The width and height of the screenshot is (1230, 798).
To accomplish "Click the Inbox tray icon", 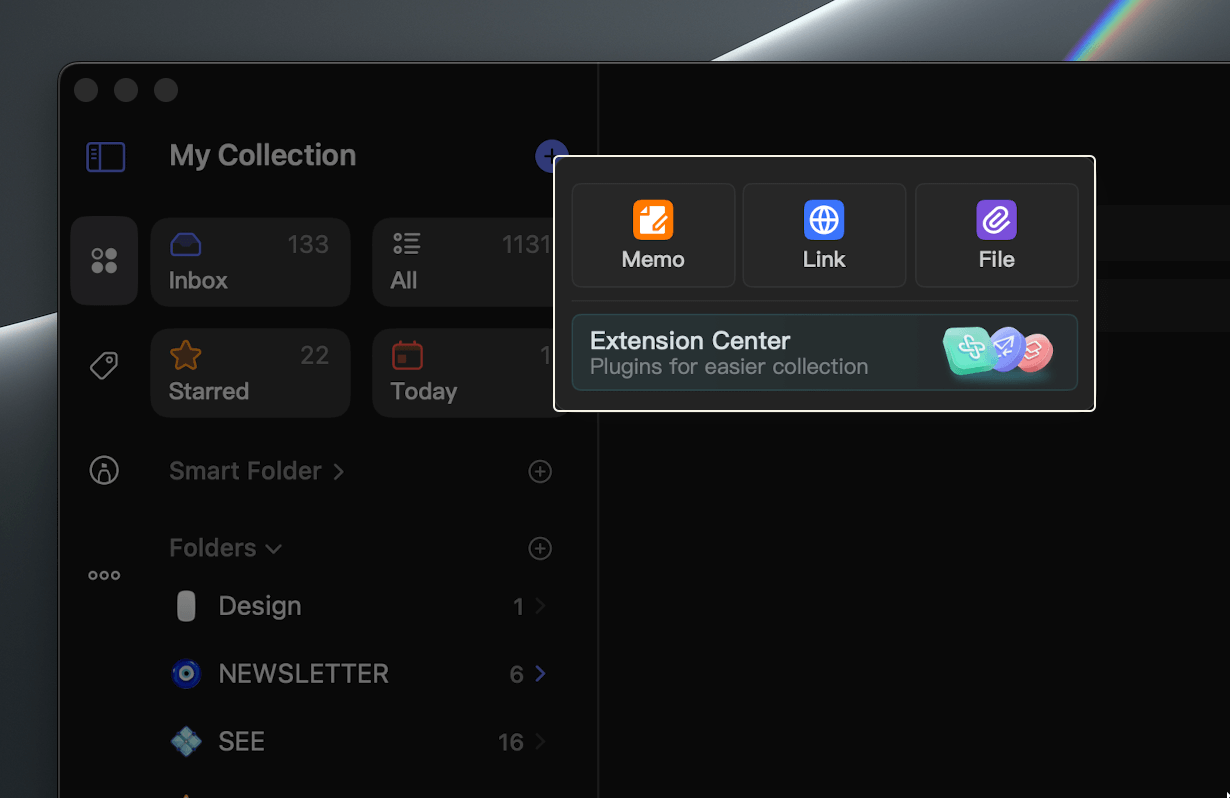I will point(186,244).
